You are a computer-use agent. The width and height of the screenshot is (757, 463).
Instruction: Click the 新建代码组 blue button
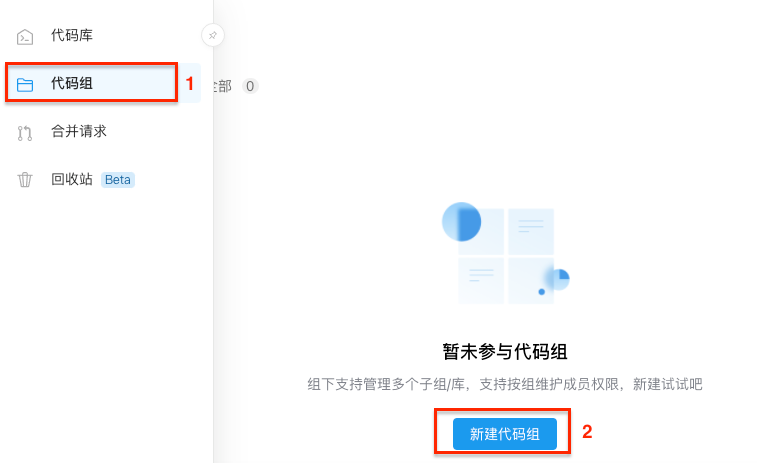(505, 434)
